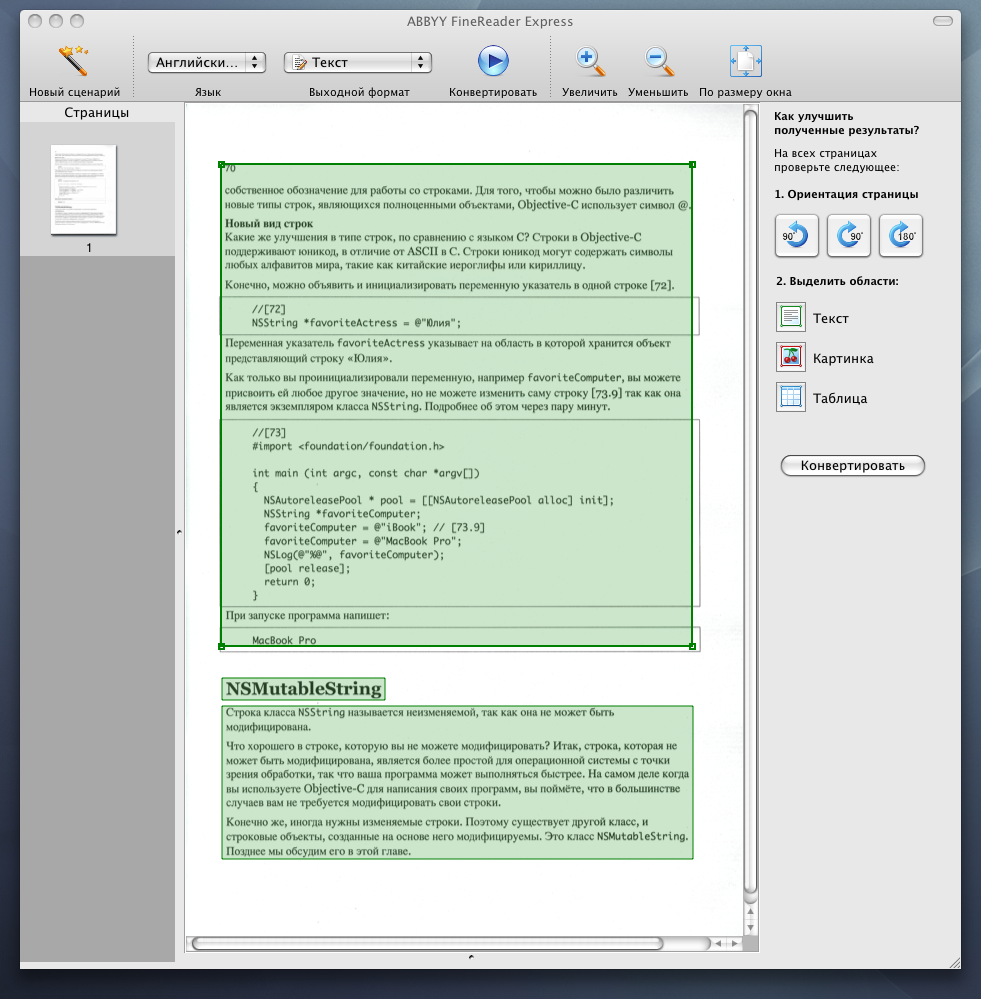The height and width of the screenshot is (999, 981).
Task: Click the fit to window size icon
Action: [745, 61]
